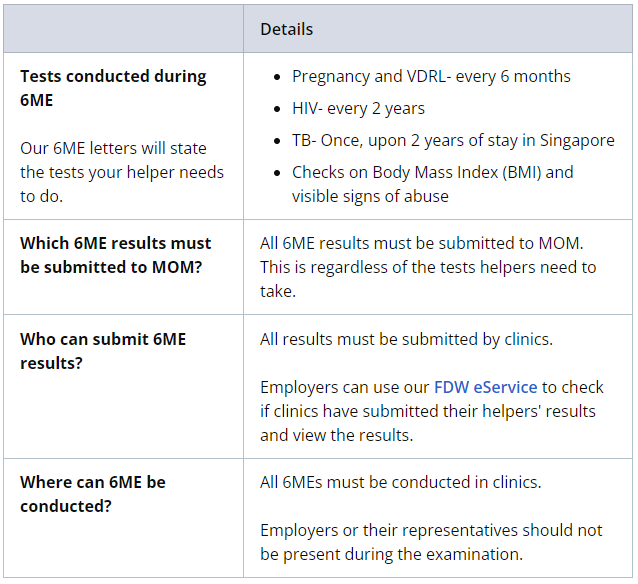Screen dimensions: 638x584
Task: Click the Details column header
Action: tap(286, 29)
